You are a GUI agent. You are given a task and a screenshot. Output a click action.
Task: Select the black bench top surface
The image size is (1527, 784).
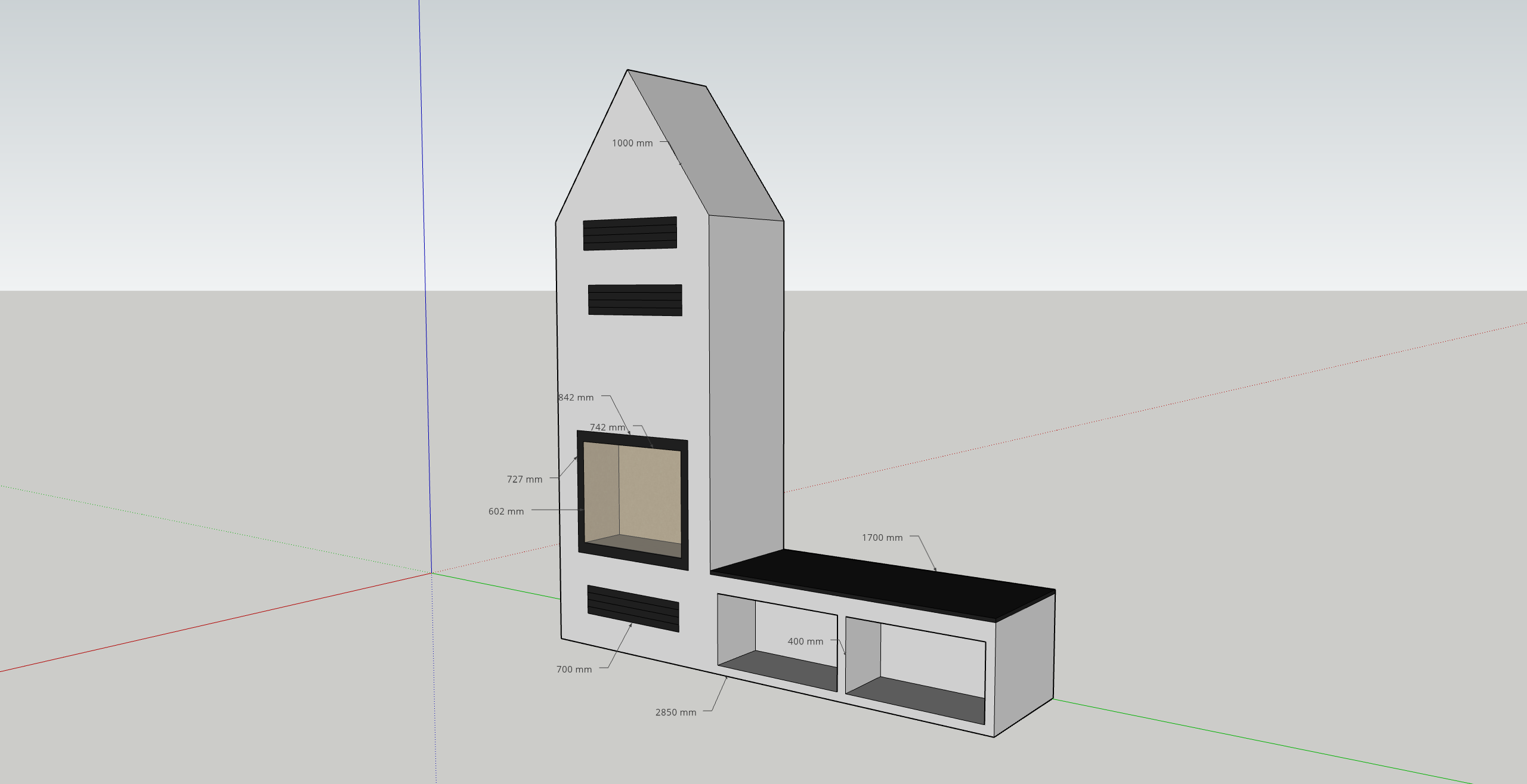[883, 584]
